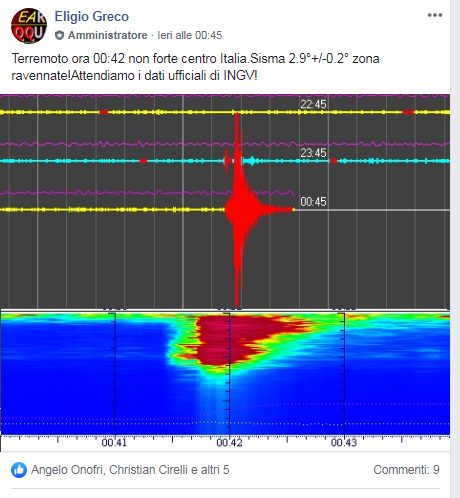Open the post options three-dot menu

coord(435,15)
